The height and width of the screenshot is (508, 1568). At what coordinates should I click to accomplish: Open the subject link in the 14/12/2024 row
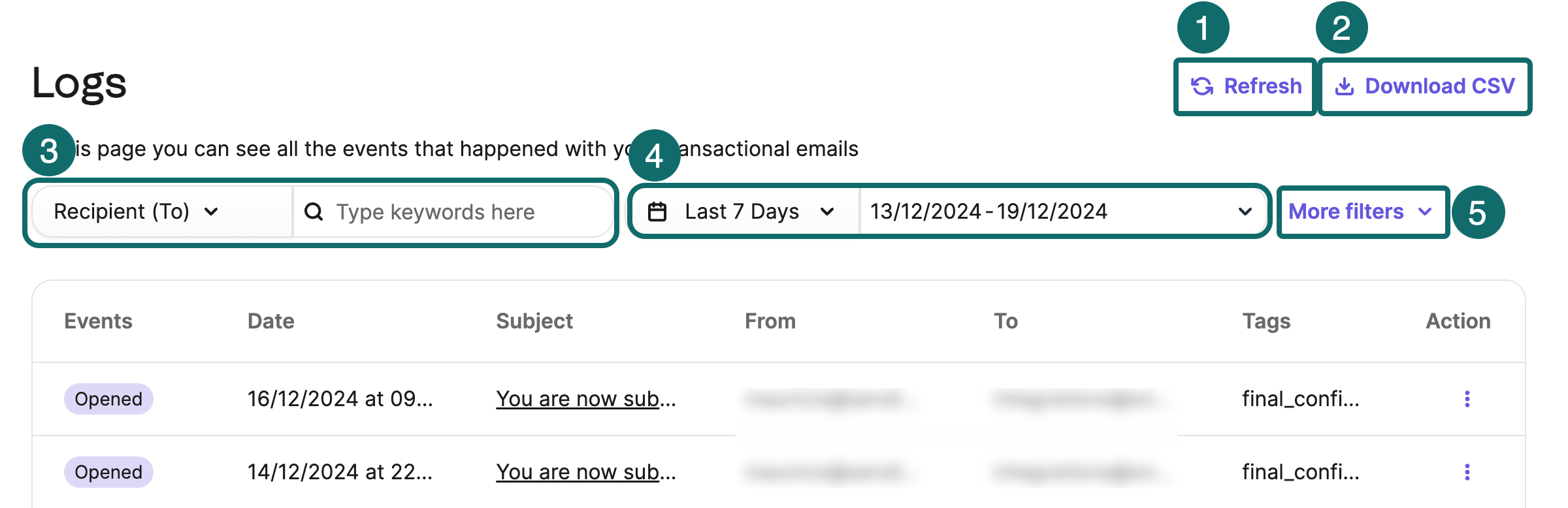[x=585, y=472]
